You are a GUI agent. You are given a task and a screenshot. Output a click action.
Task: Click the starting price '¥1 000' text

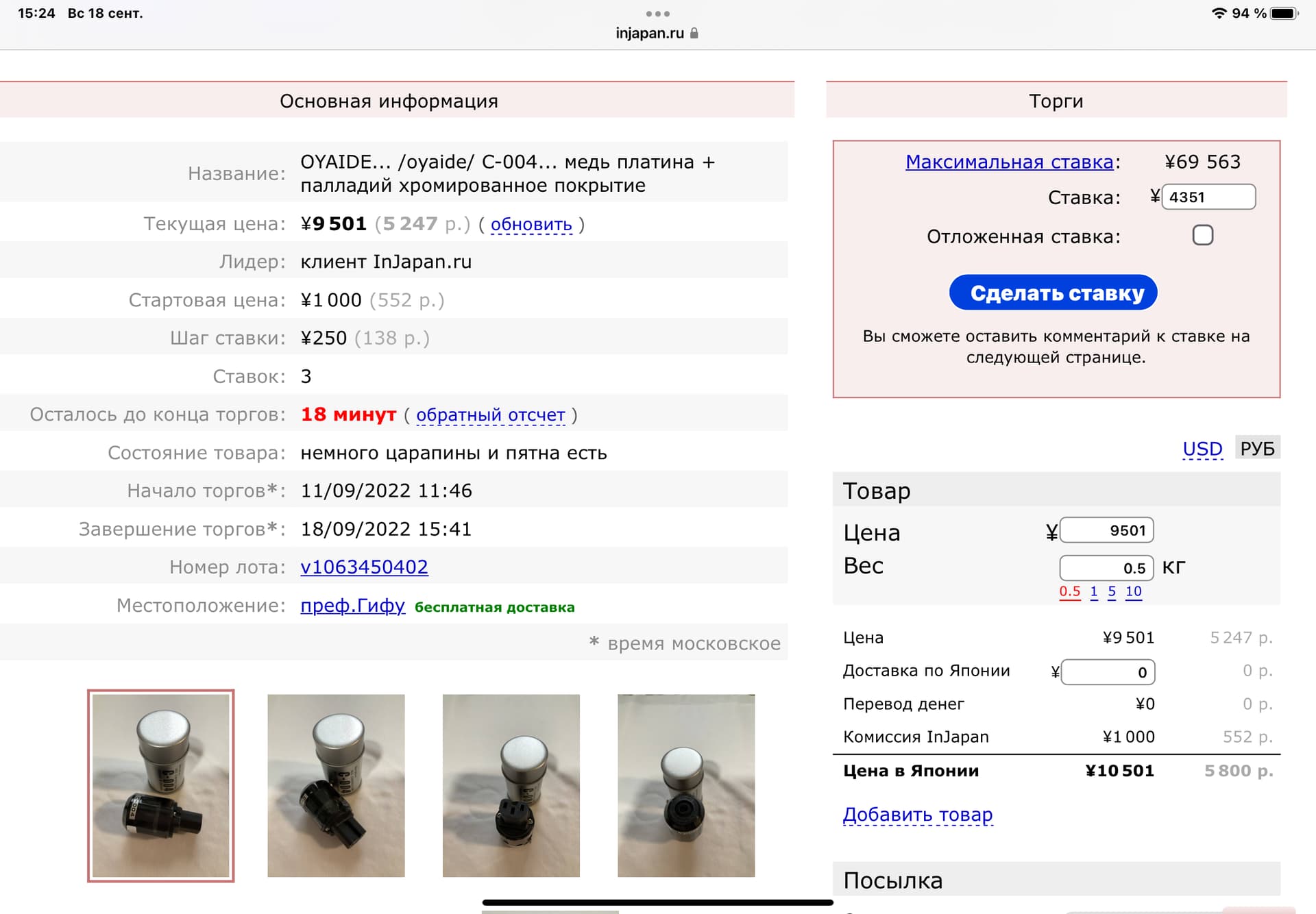coord(331,300)
